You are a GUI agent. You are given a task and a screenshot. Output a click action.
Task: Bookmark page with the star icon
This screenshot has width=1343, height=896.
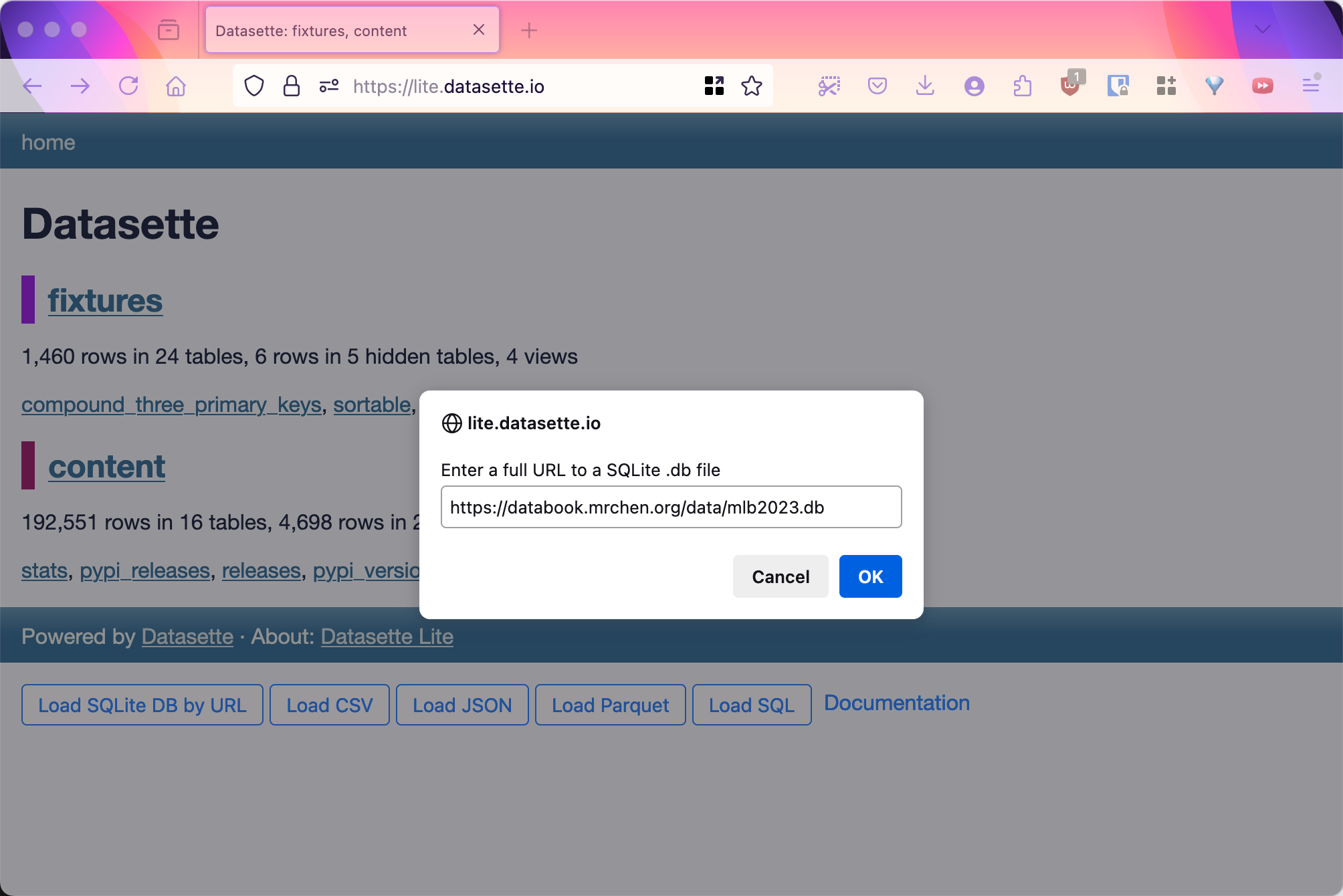tap(752, 86)
